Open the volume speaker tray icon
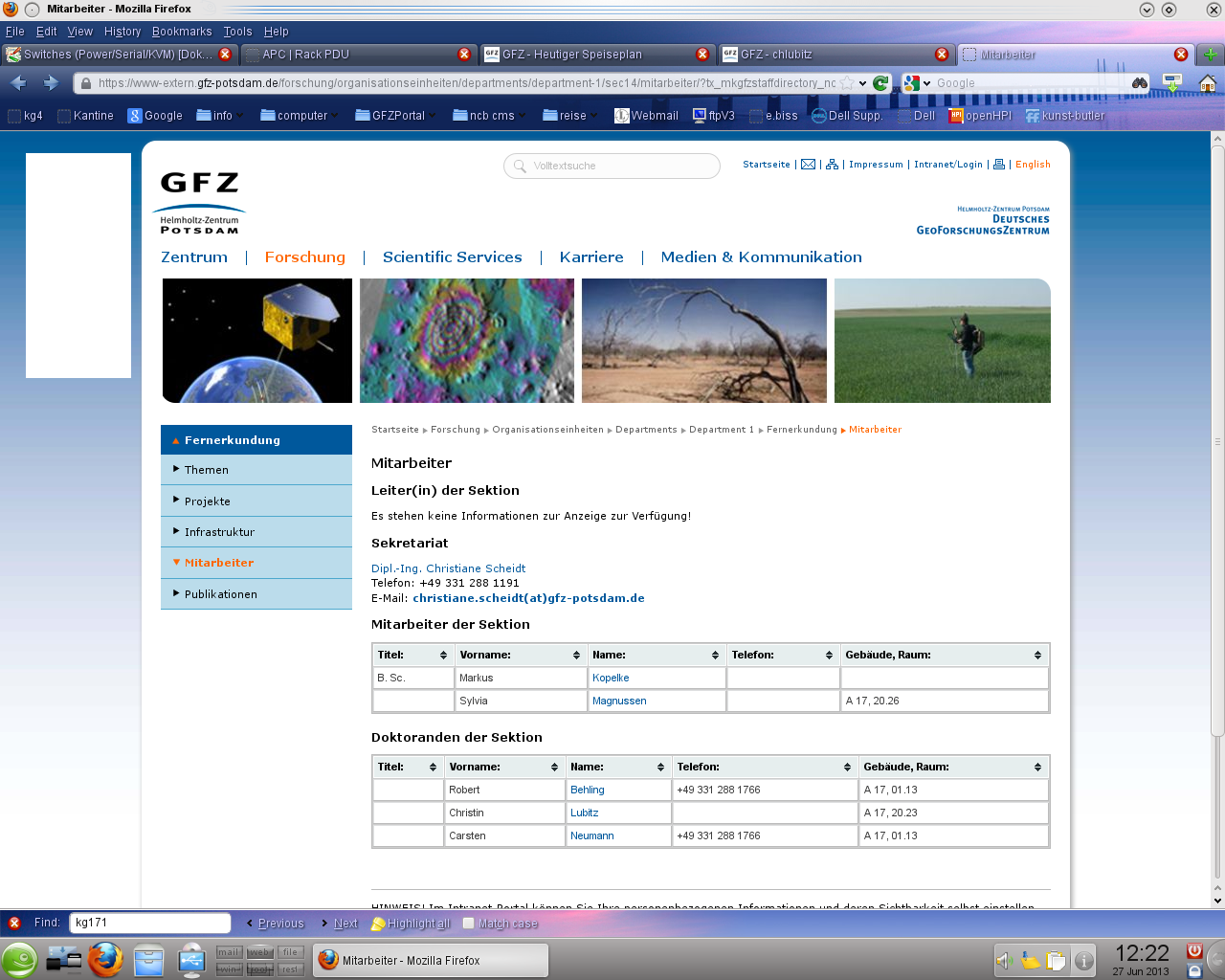1225x980 pixels. tap(1005, 961)
